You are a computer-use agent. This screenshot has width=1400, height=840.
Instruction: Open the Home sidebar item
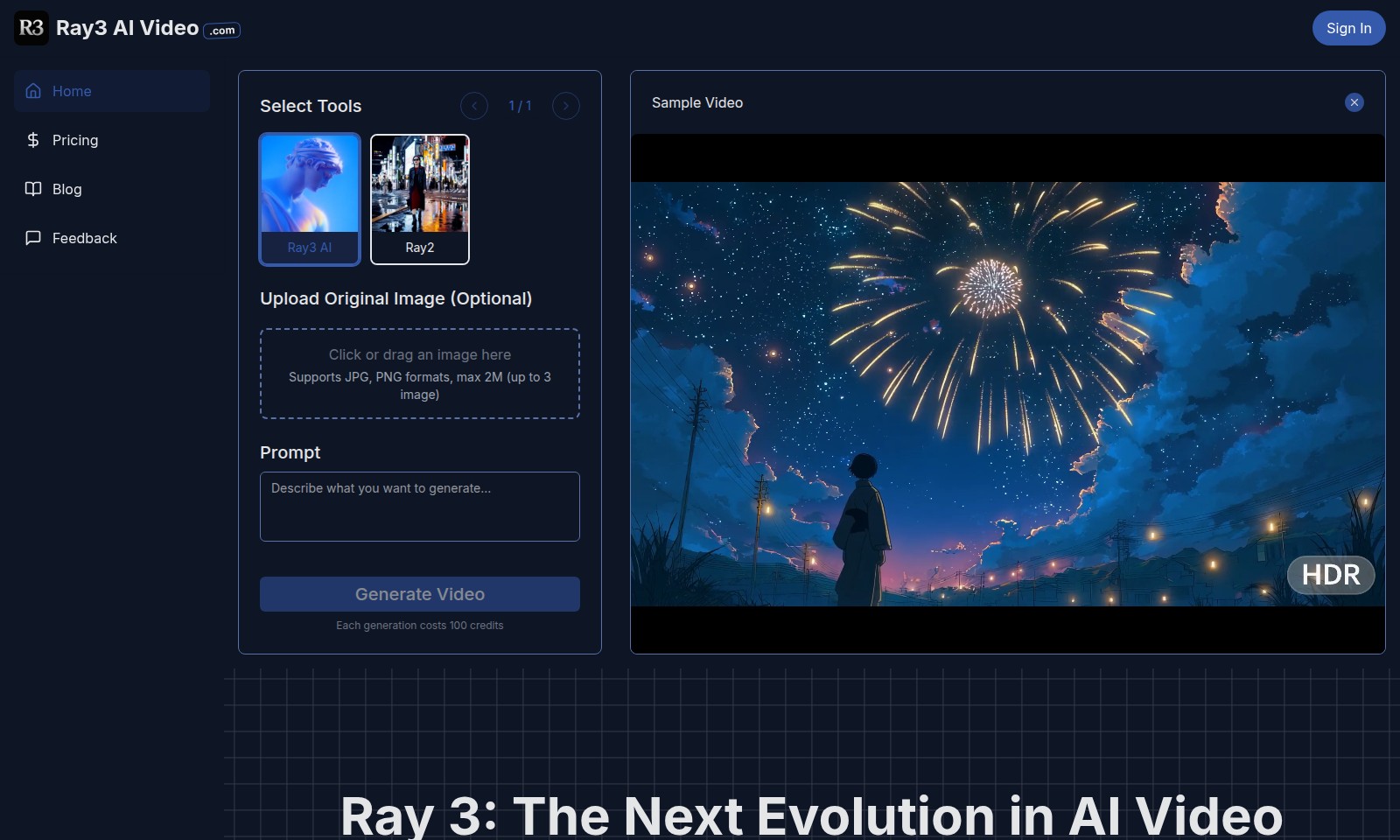click(x=112, y=91)
